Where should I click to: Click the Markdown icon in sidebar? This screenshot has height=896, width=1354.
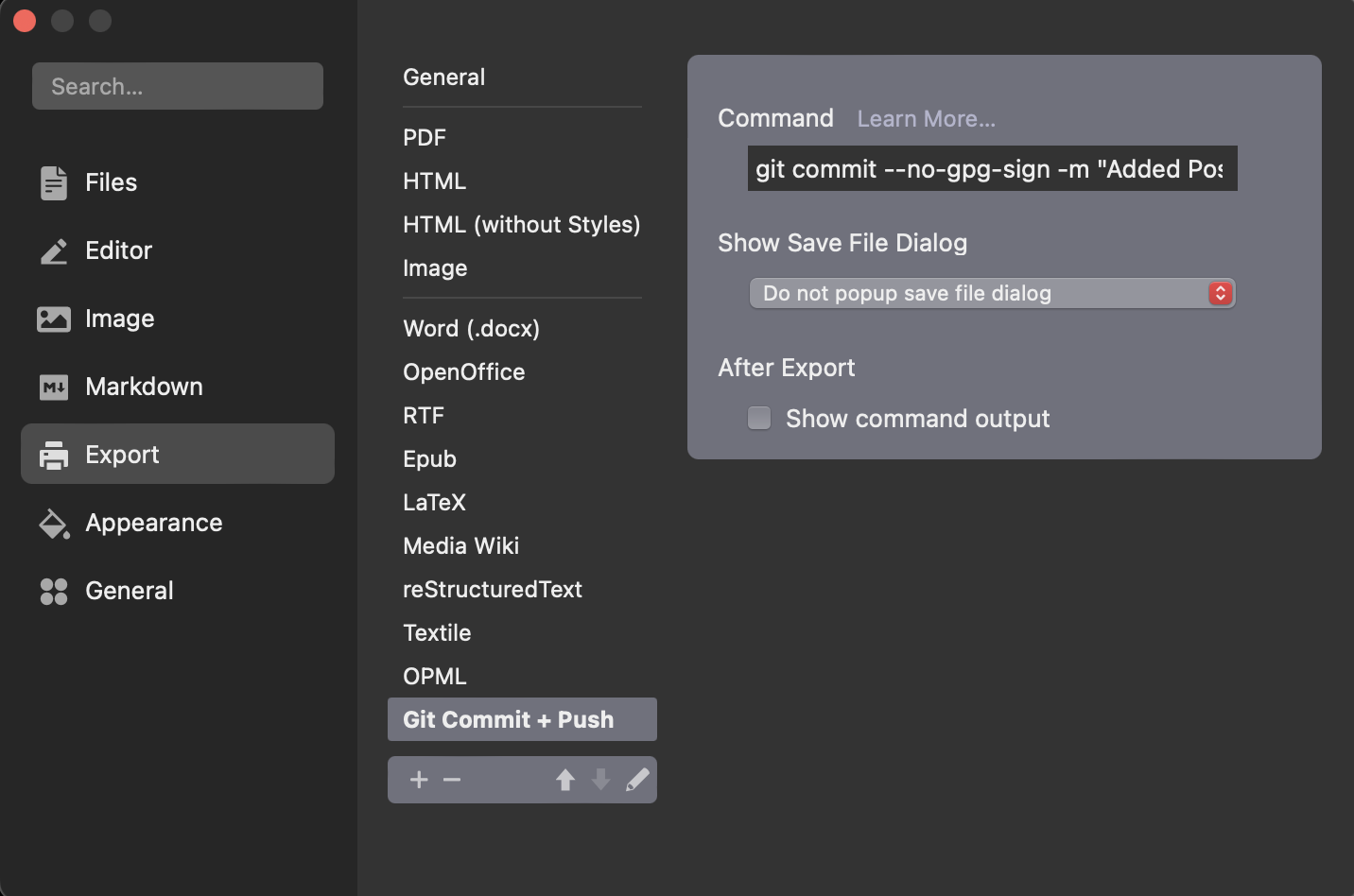(54, 387)
